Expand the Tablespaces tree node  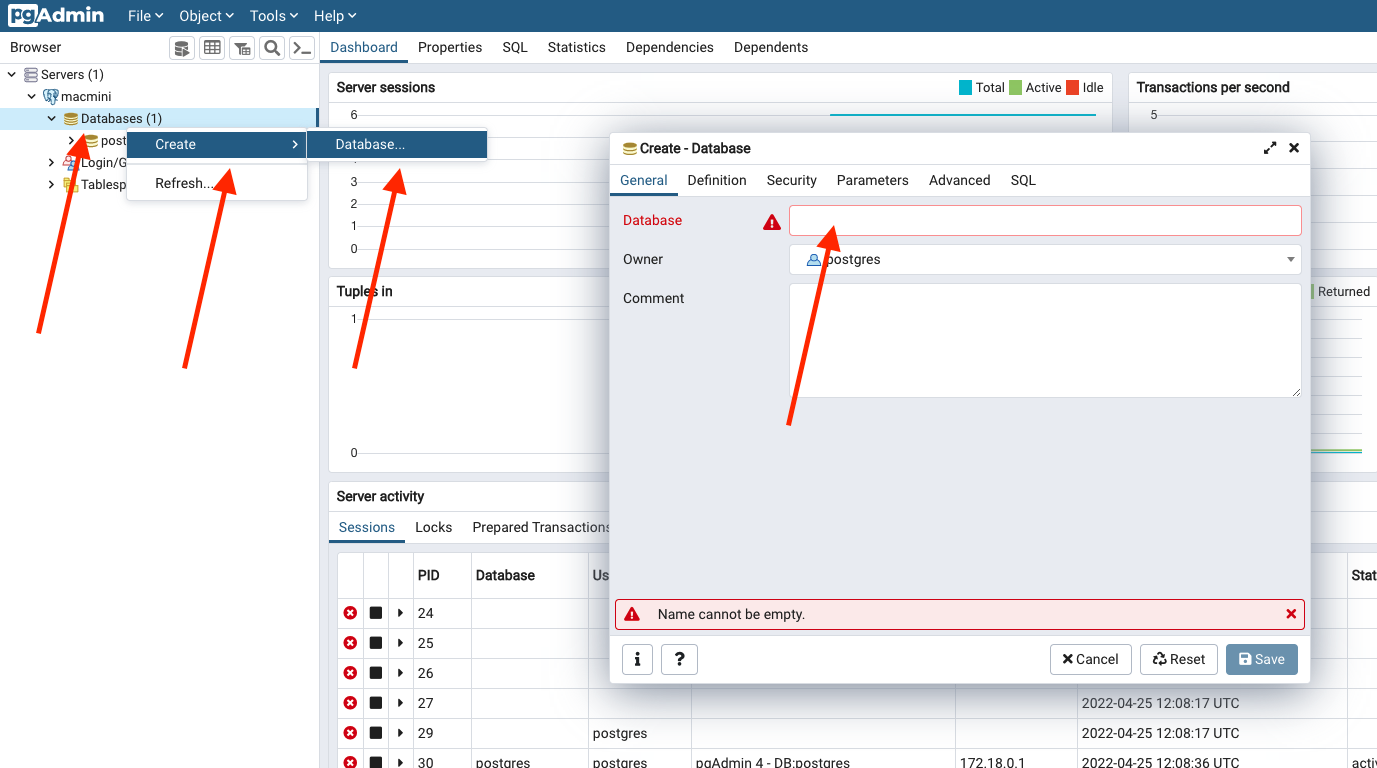[x=52, y=185]
